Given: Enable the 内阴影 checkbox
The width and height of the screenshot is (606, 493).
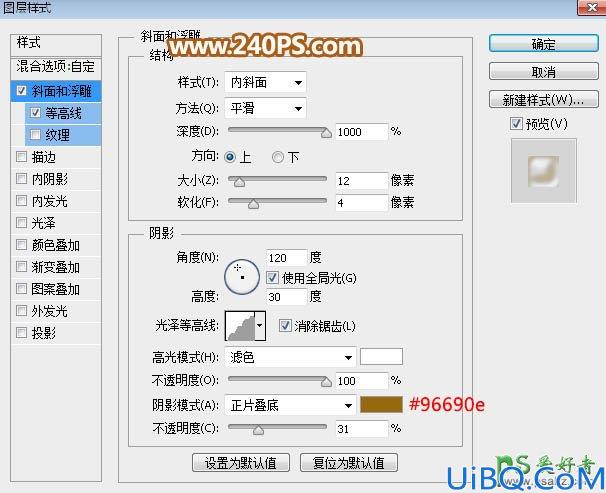Looking at the screenshot, I should pos(21,178).
